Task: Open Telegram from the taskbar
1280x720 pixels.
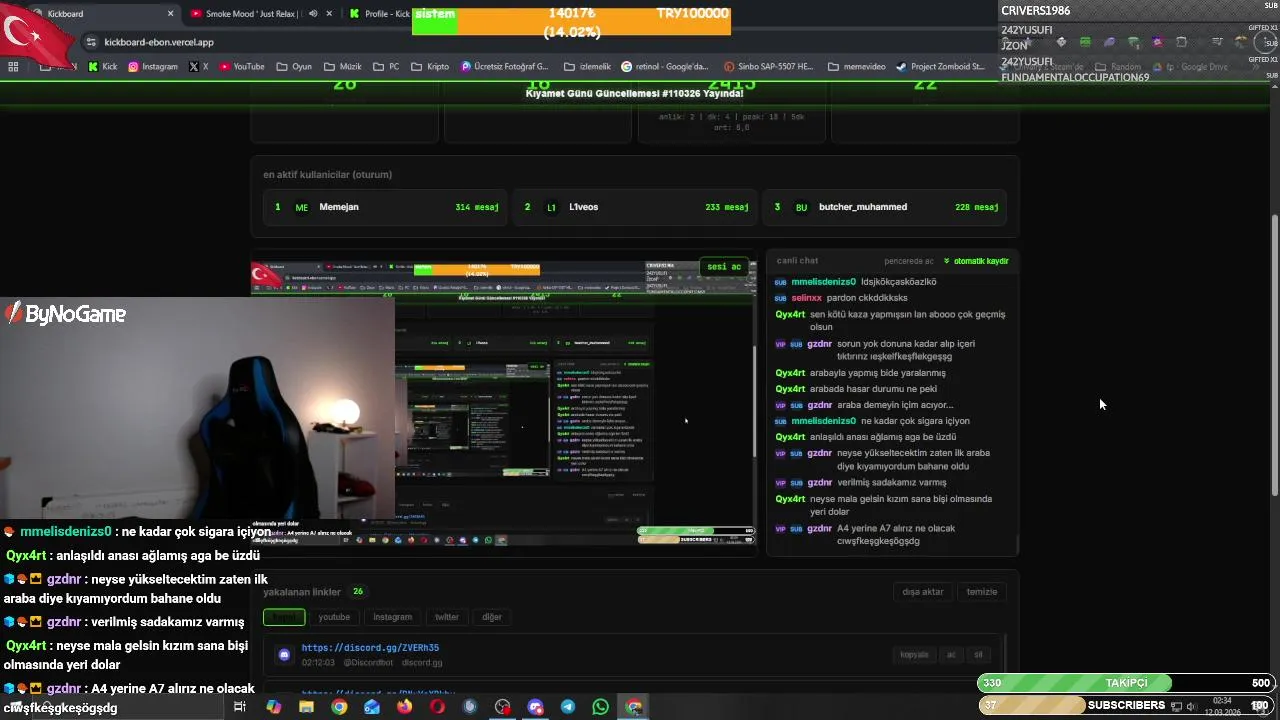Action: [x=568, y=707]
